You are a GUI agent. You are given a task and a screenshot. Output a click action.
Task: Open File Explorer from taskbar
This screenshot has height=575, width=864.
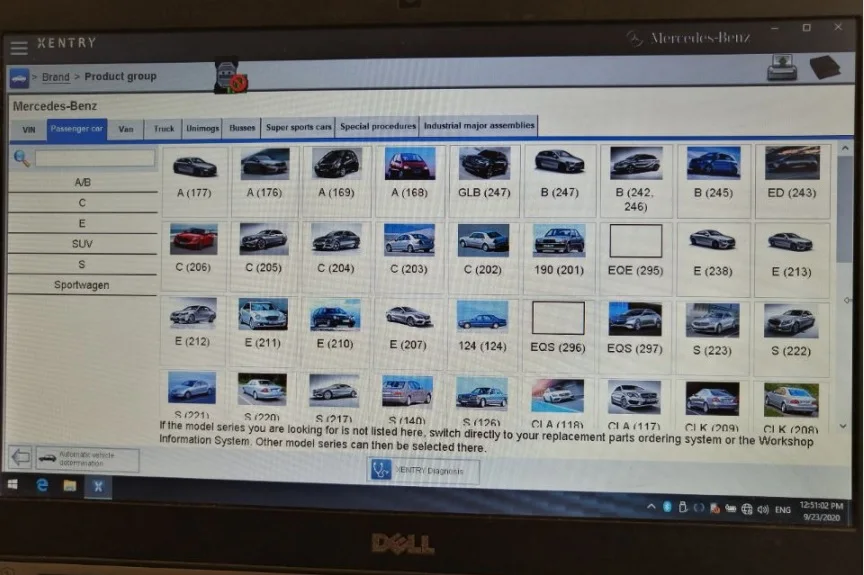pos(69,486)
